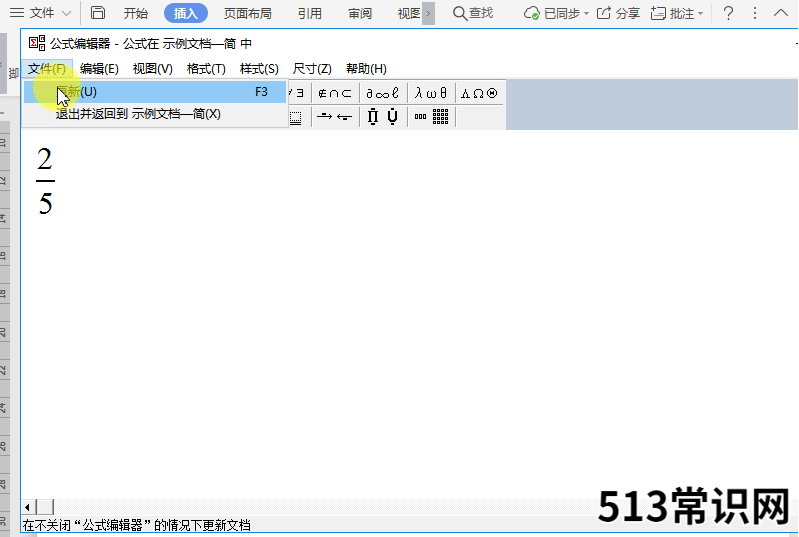
Task: Open the matrix templates palette
Action: tap(431, 117)
